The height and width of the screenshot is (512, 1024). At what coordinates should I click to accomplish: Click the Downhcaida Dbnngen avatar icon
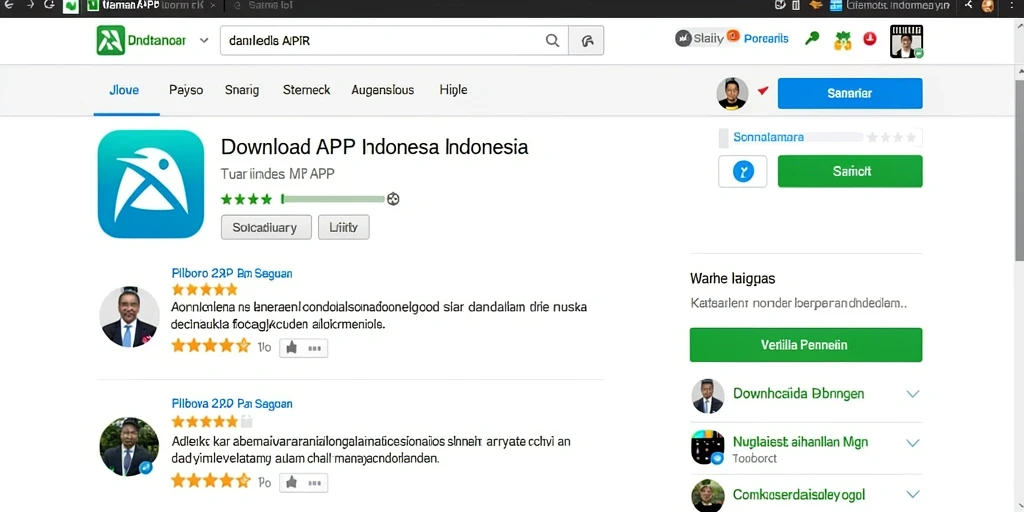tap(708, 396)
